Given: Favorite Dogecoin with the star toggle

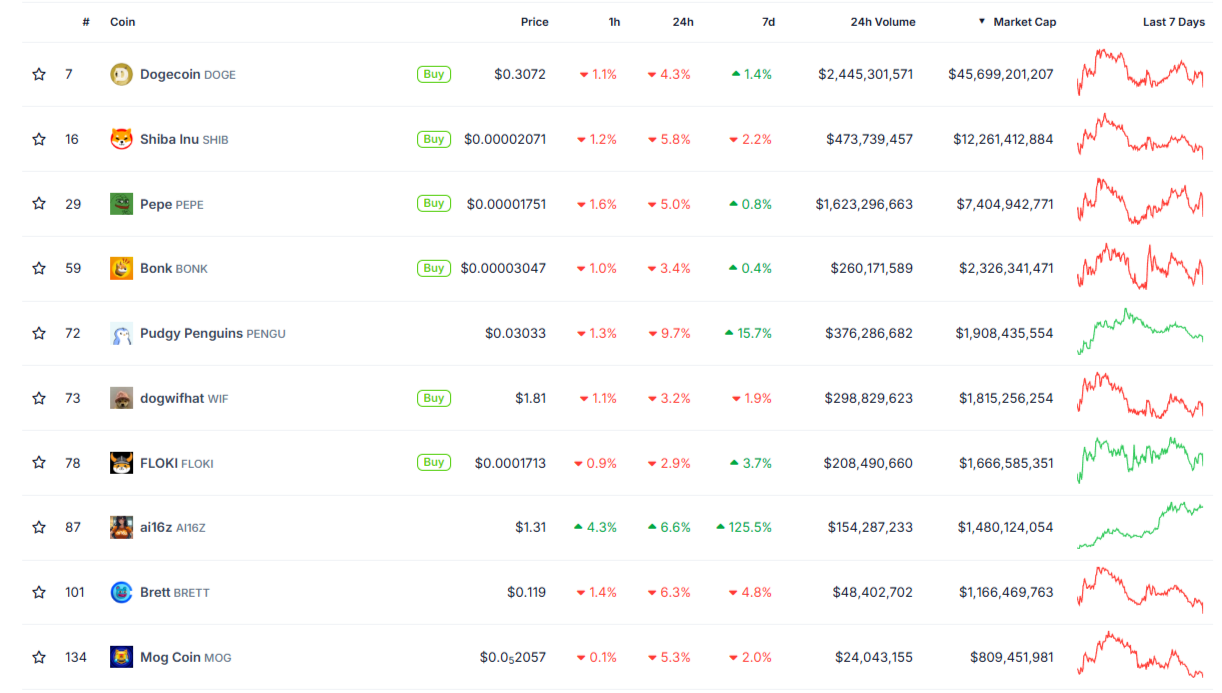Looking at the screenshot, I should 39,74.
